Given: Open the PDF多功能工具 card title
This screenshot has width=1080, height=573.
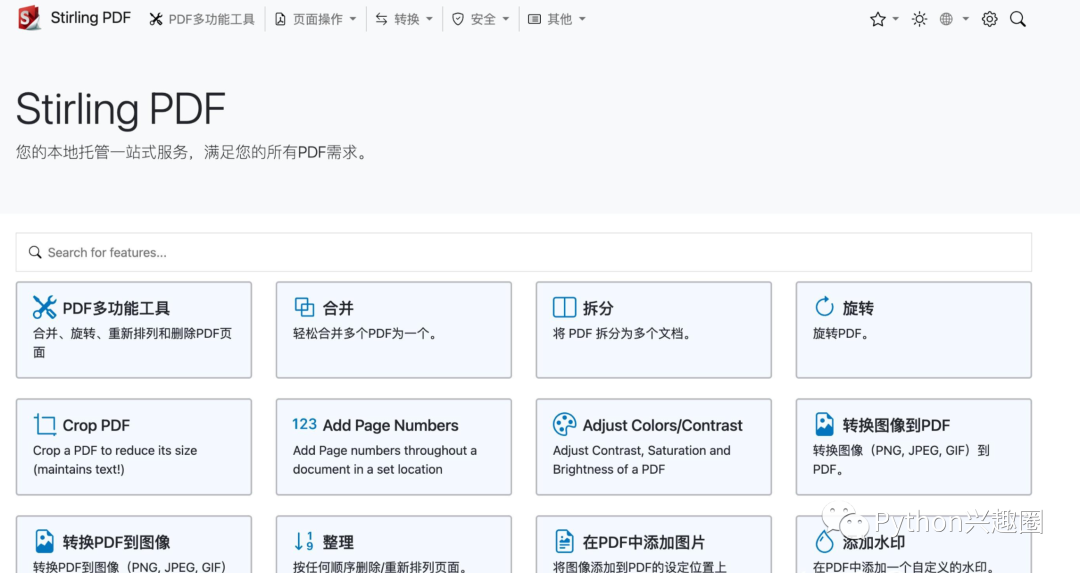Looking at the screenshot, I should point(116,308).
